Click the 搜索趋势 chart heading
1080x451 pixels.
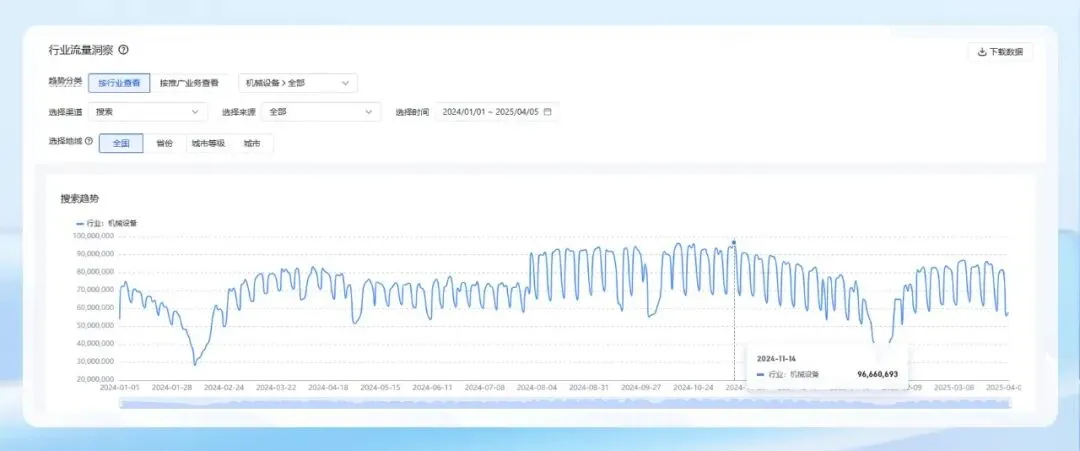tap(80, 198)
